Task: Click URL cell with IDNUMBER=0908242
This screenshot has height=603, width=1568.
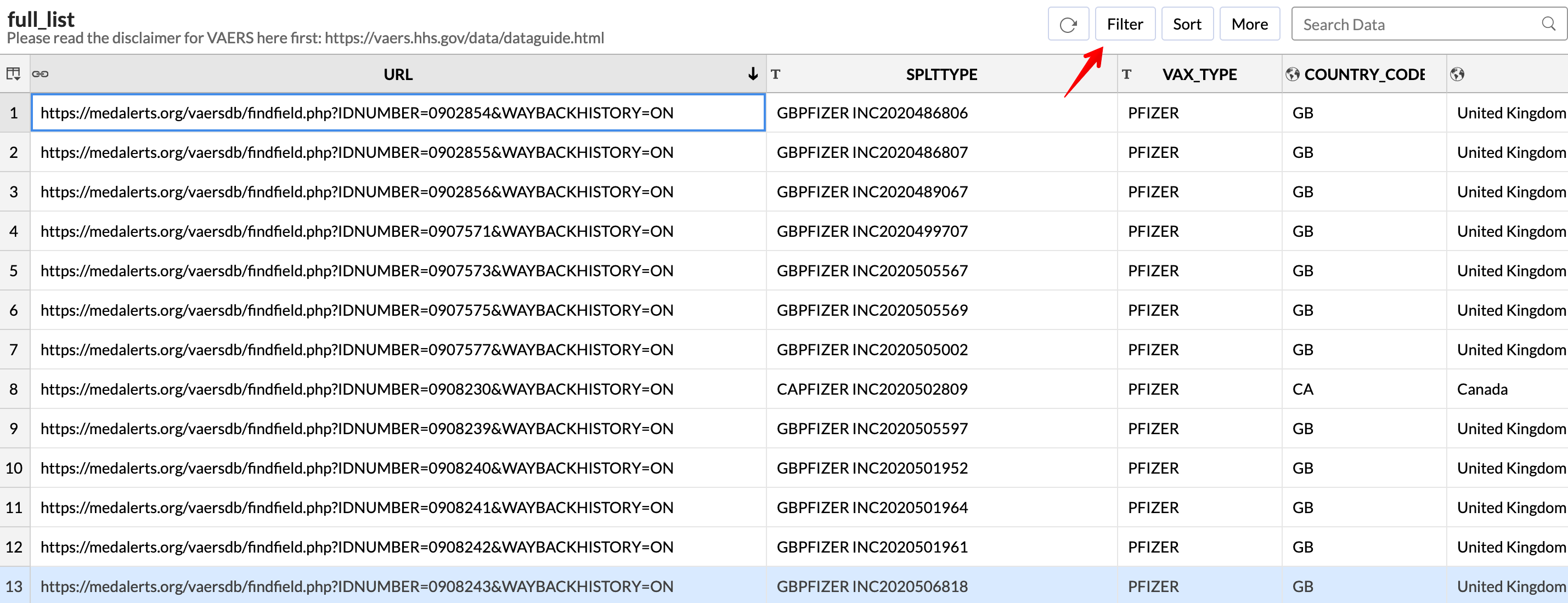Action: point(398,547)
